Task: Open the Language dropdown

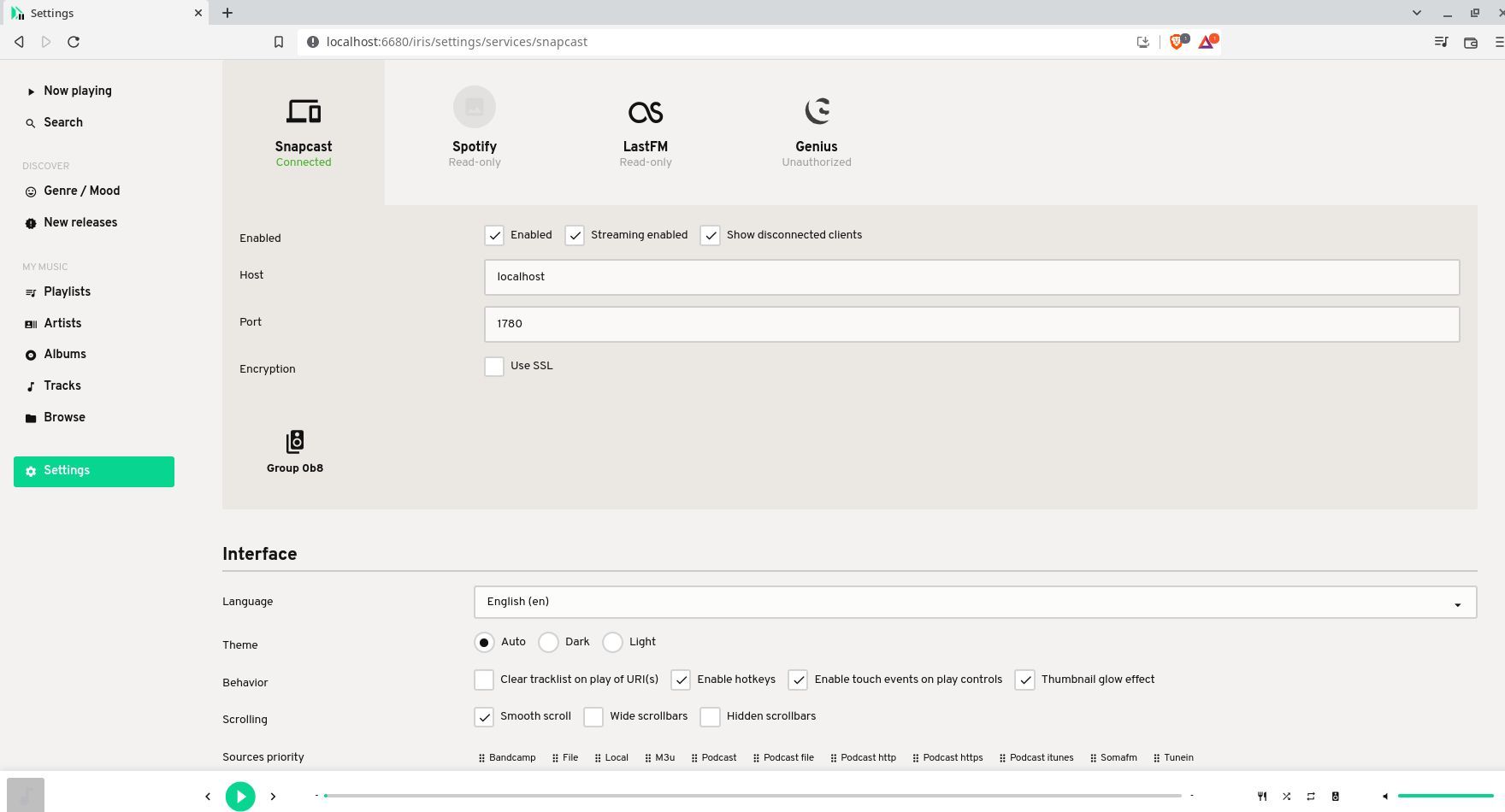Action: tap(975, 602)
